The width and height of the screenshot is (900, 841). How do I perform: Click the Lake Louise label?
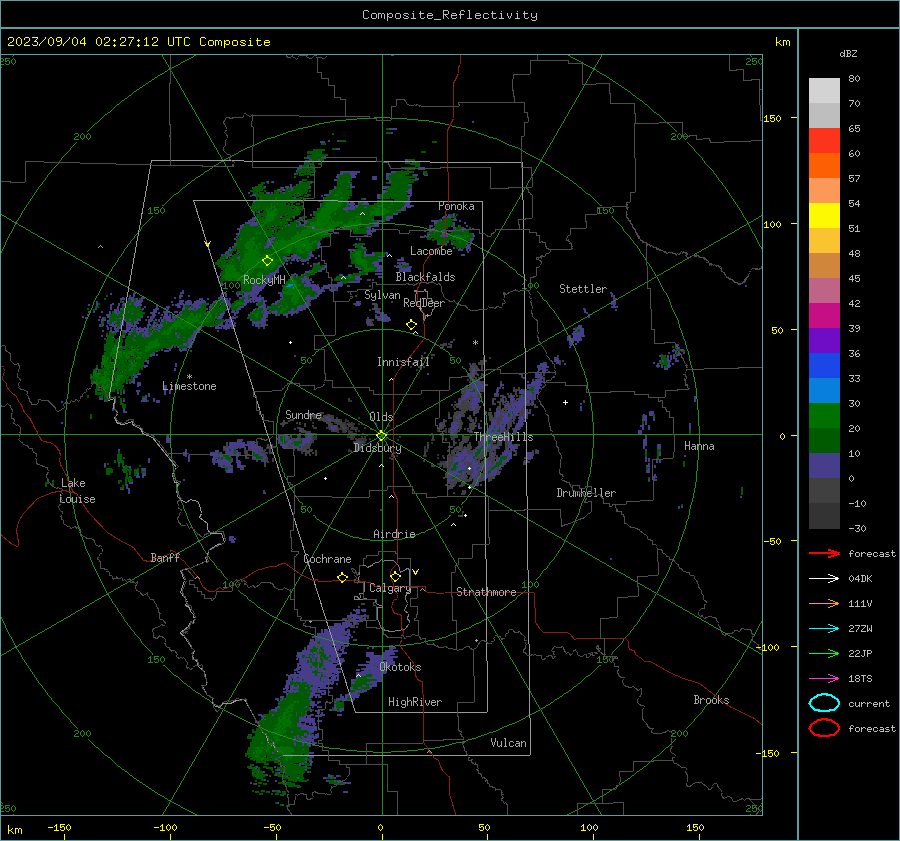(77, 491)
